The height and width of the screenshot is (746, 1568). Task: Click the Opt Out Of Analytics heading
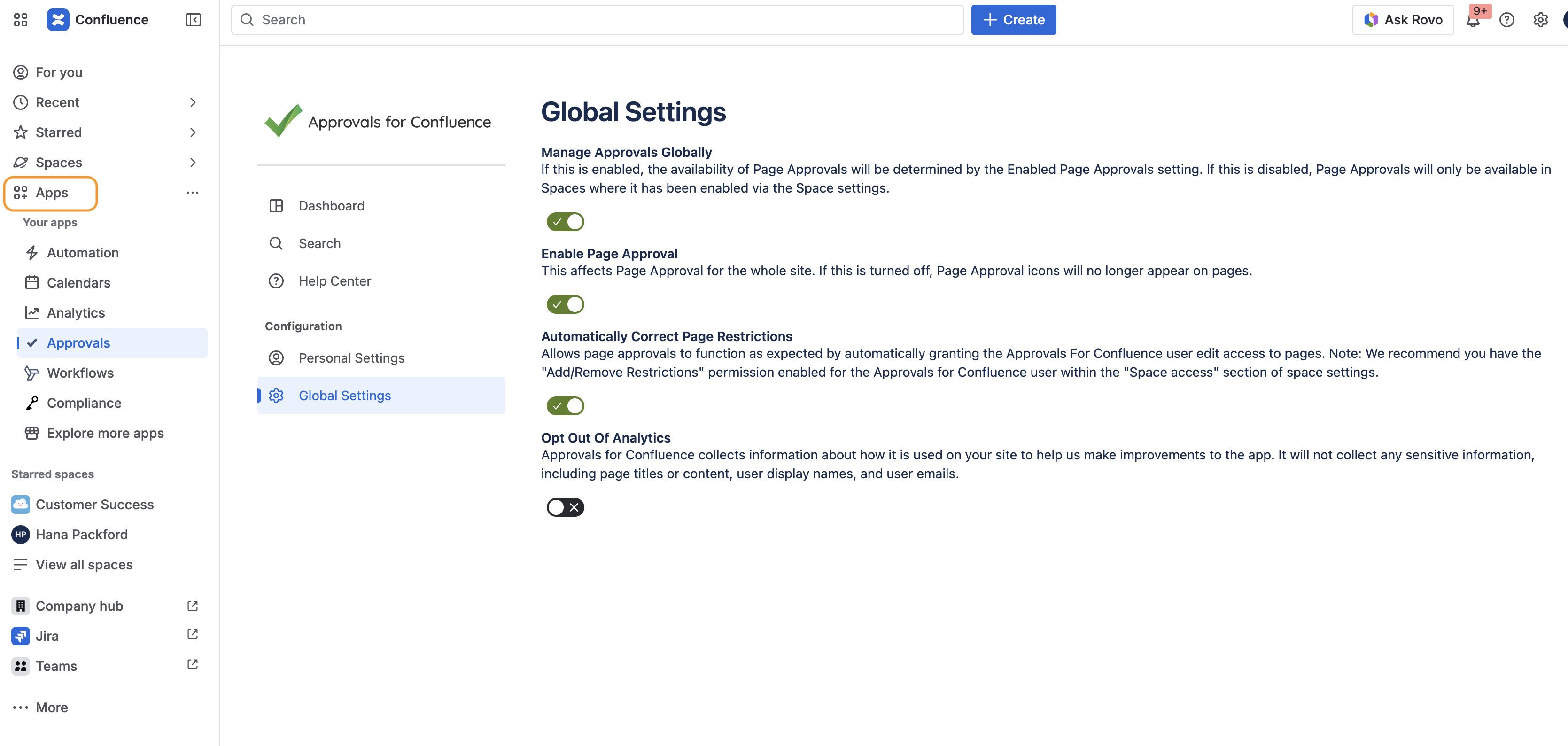[605, 438]
